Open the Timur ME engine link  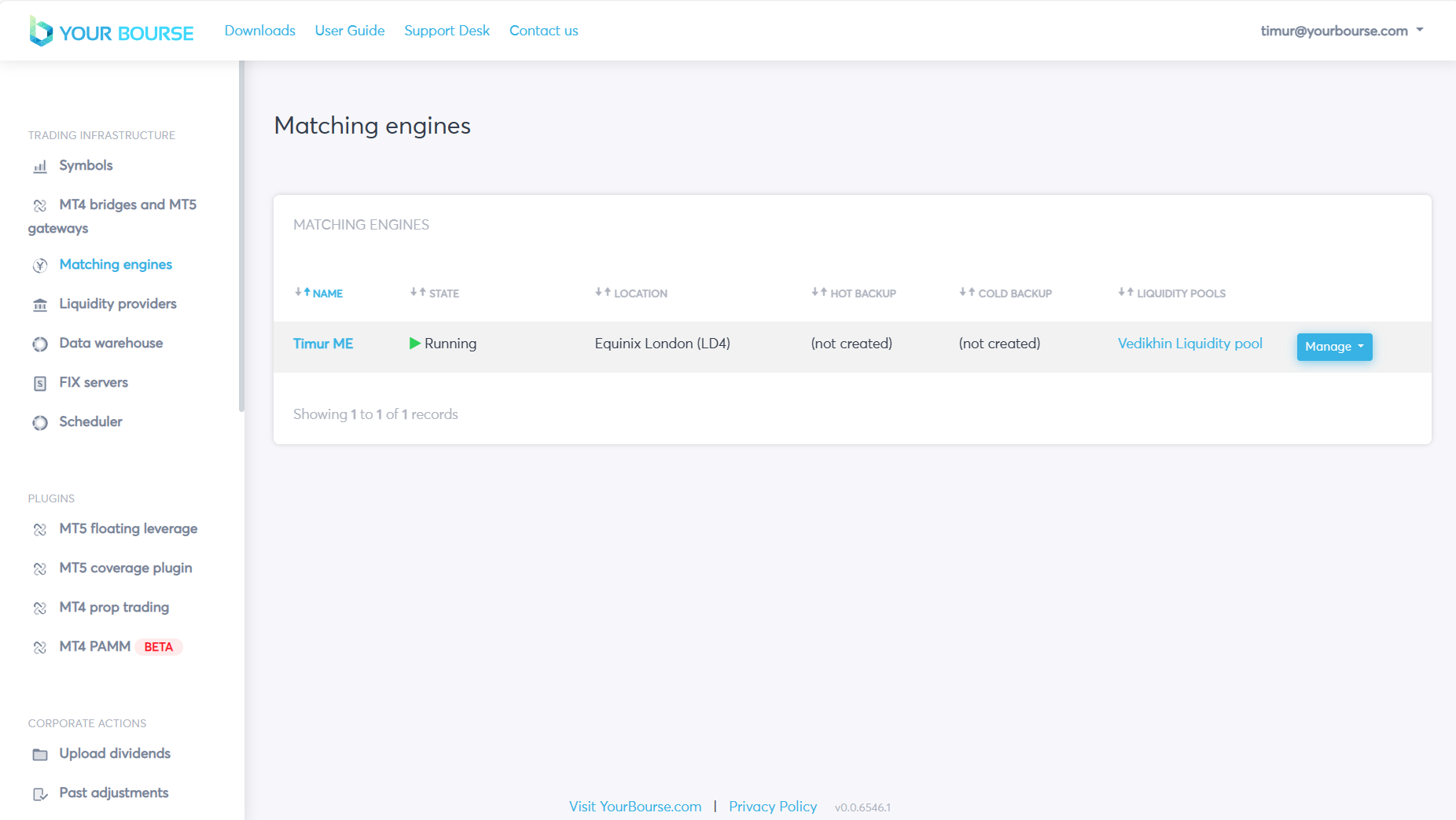click(x=322, y=344)
